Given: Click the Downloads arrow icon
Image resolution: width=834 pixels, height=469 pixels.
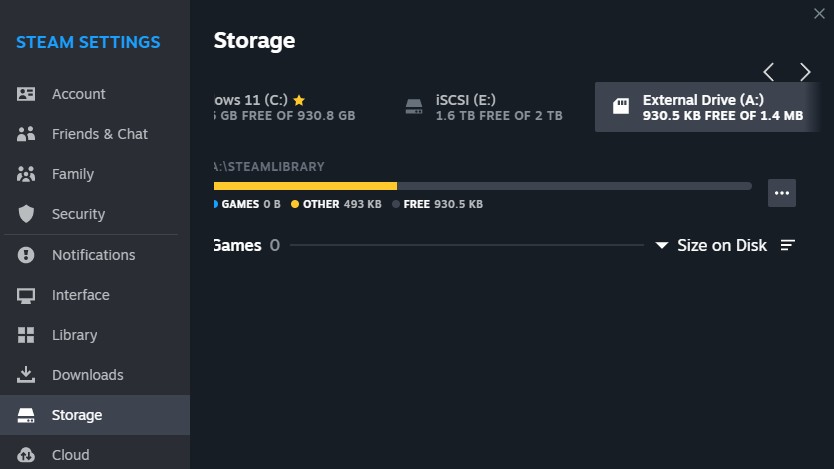Looking at the screenshot, I should click(27, 375).
